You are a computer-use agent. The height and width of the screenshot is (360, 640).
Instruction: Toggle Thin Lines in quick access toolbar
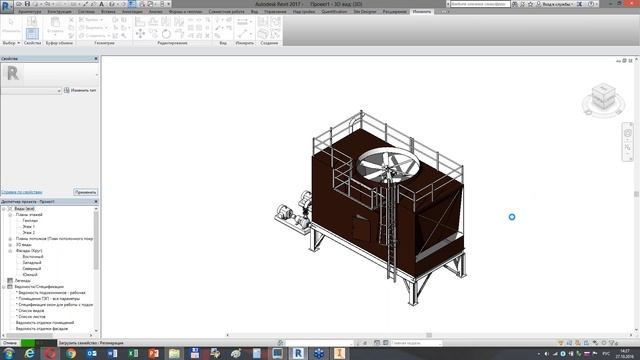click(132, 4)
